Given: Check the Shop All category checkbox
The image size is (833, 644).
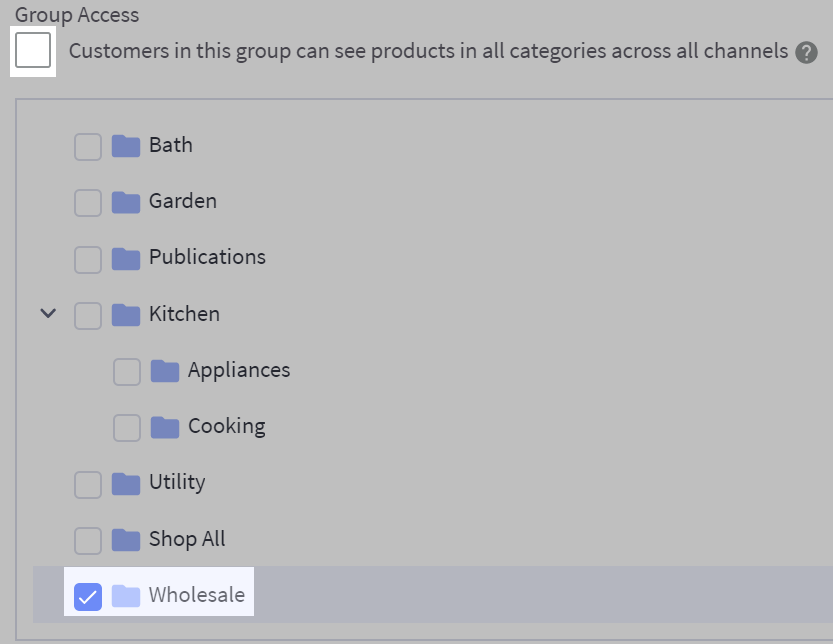Looking at the screenshot, I should pyautogui.click(x=87, y=539).
